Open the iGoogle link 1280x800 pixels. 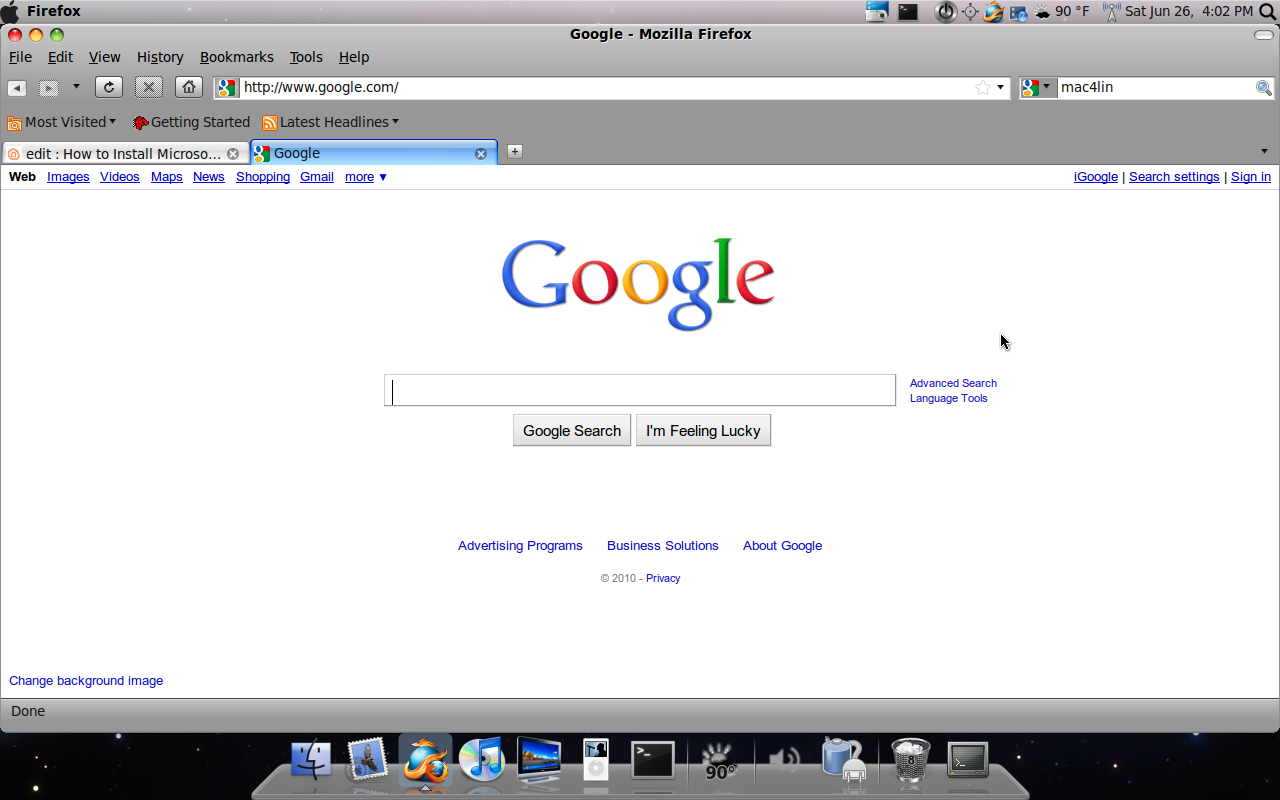1096,177
